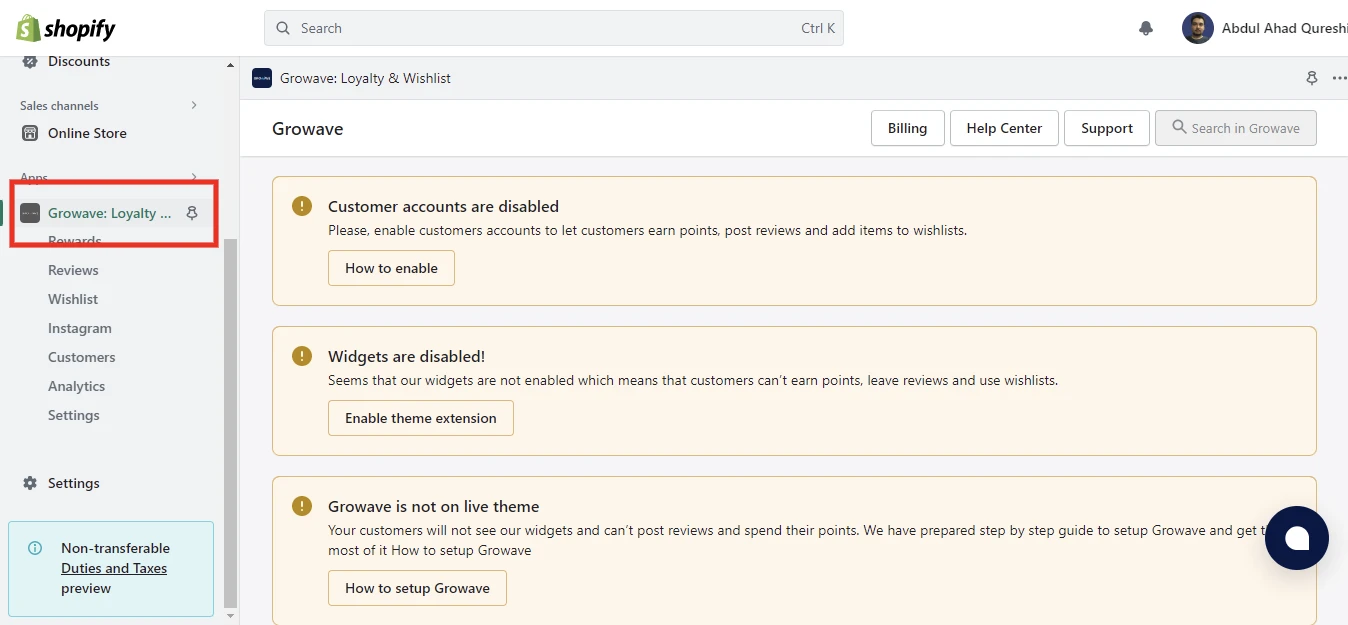The height and width of the screenshot is (625, 1348).
Task: Open the three-dots more actions menu
Action: (x=1340, y=78)
